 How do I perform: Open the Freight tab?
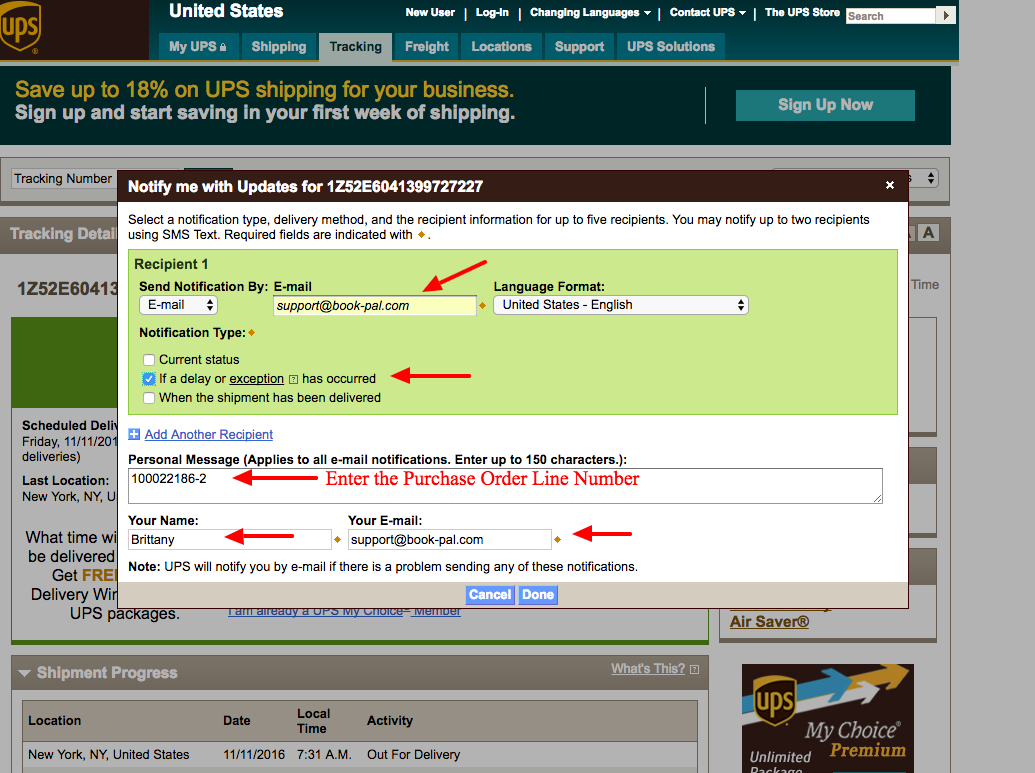(x=426, y=47)
